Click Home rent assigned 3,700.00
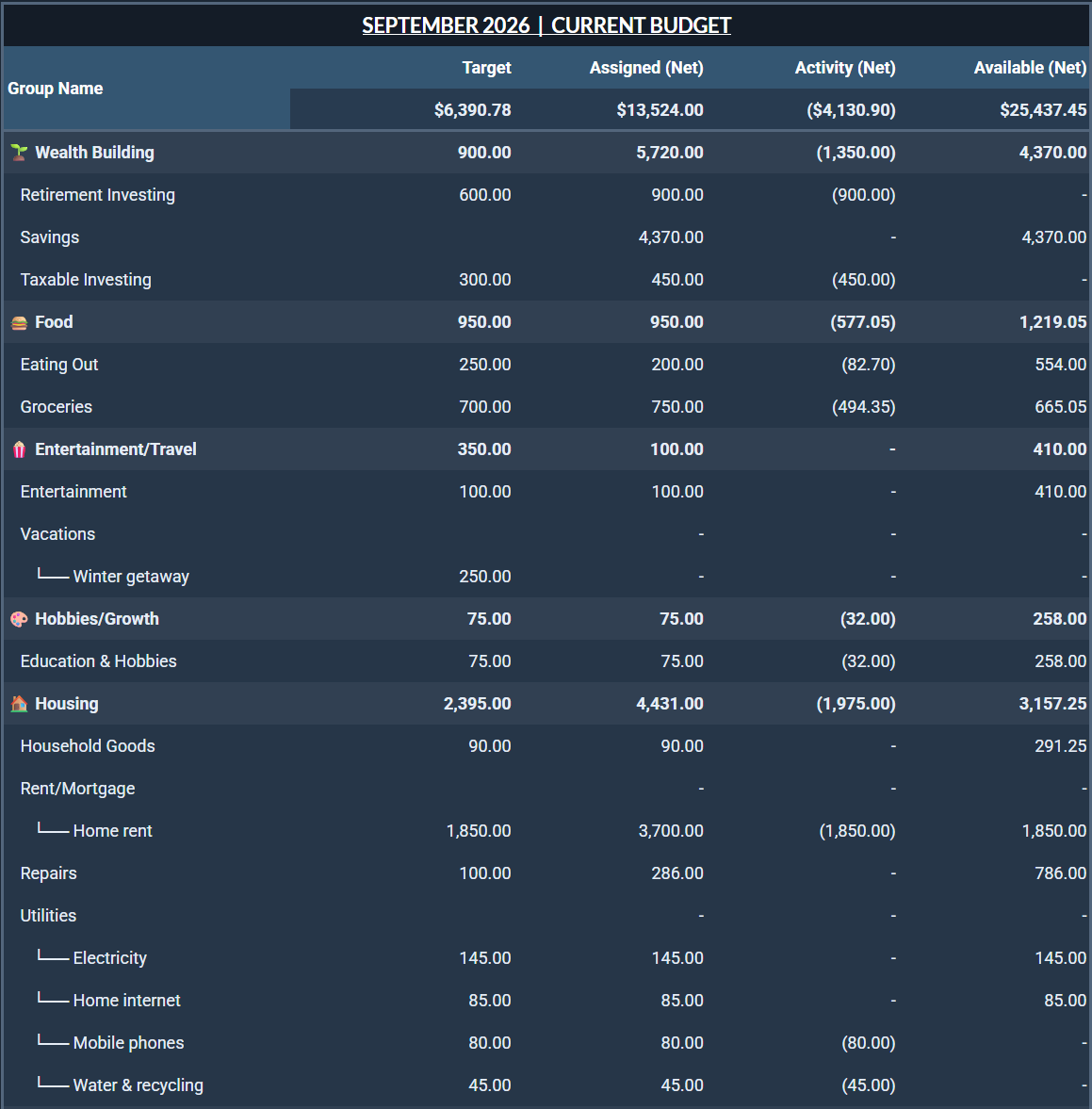1092x1109 pixels. click(671, 831)
